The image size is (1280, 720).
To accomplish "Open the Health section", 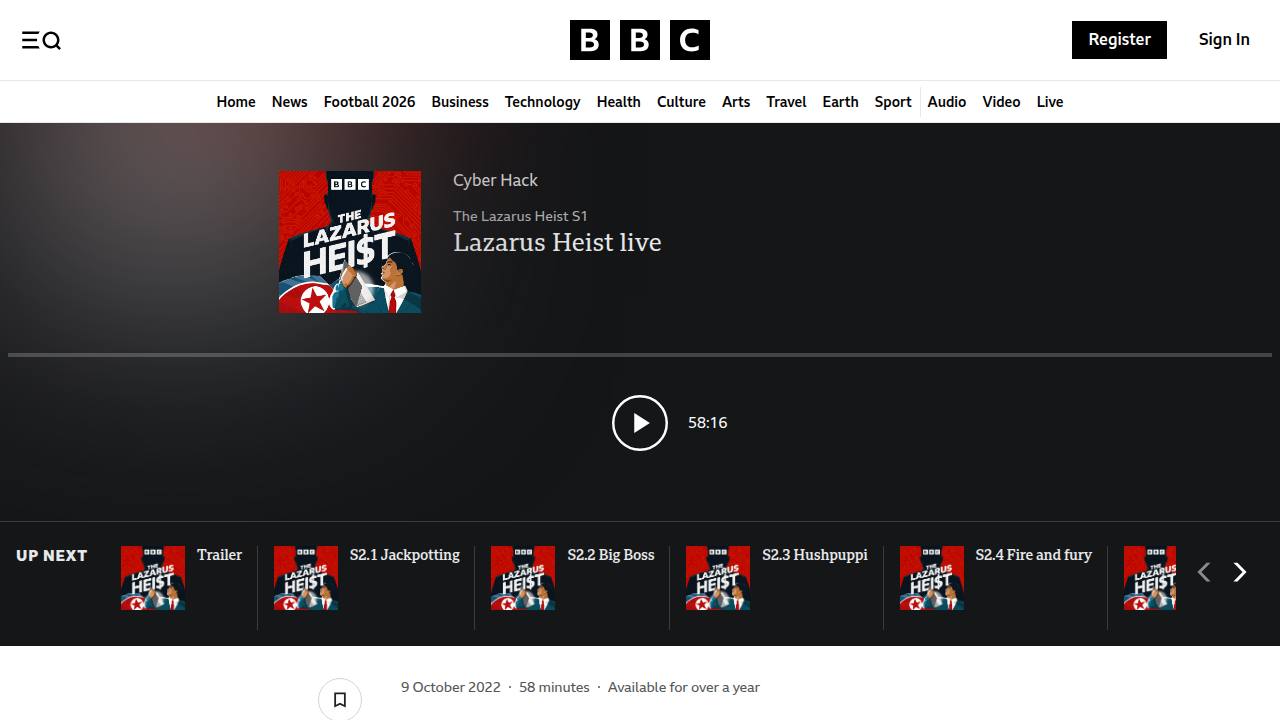I will [619, 102].
